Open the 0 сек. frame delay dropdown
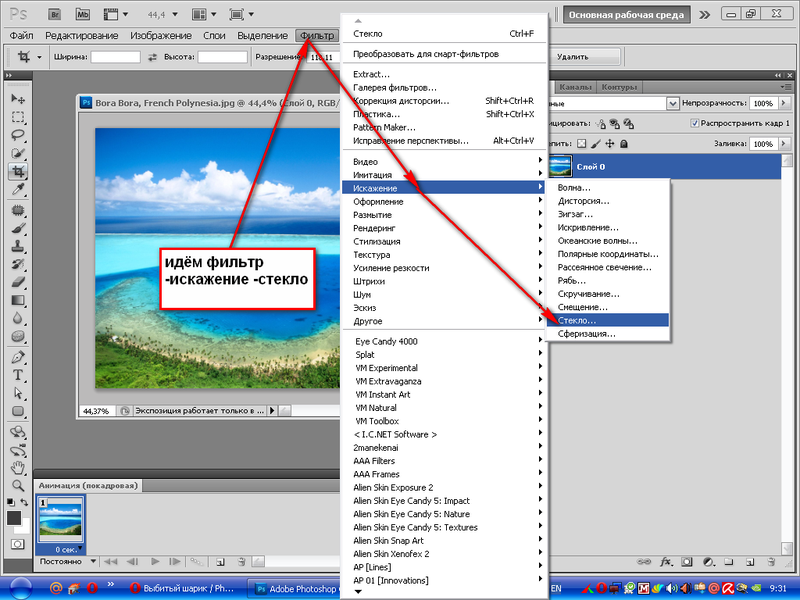The width and height of the screenshot is (800, 600). (x=81, y=548)
